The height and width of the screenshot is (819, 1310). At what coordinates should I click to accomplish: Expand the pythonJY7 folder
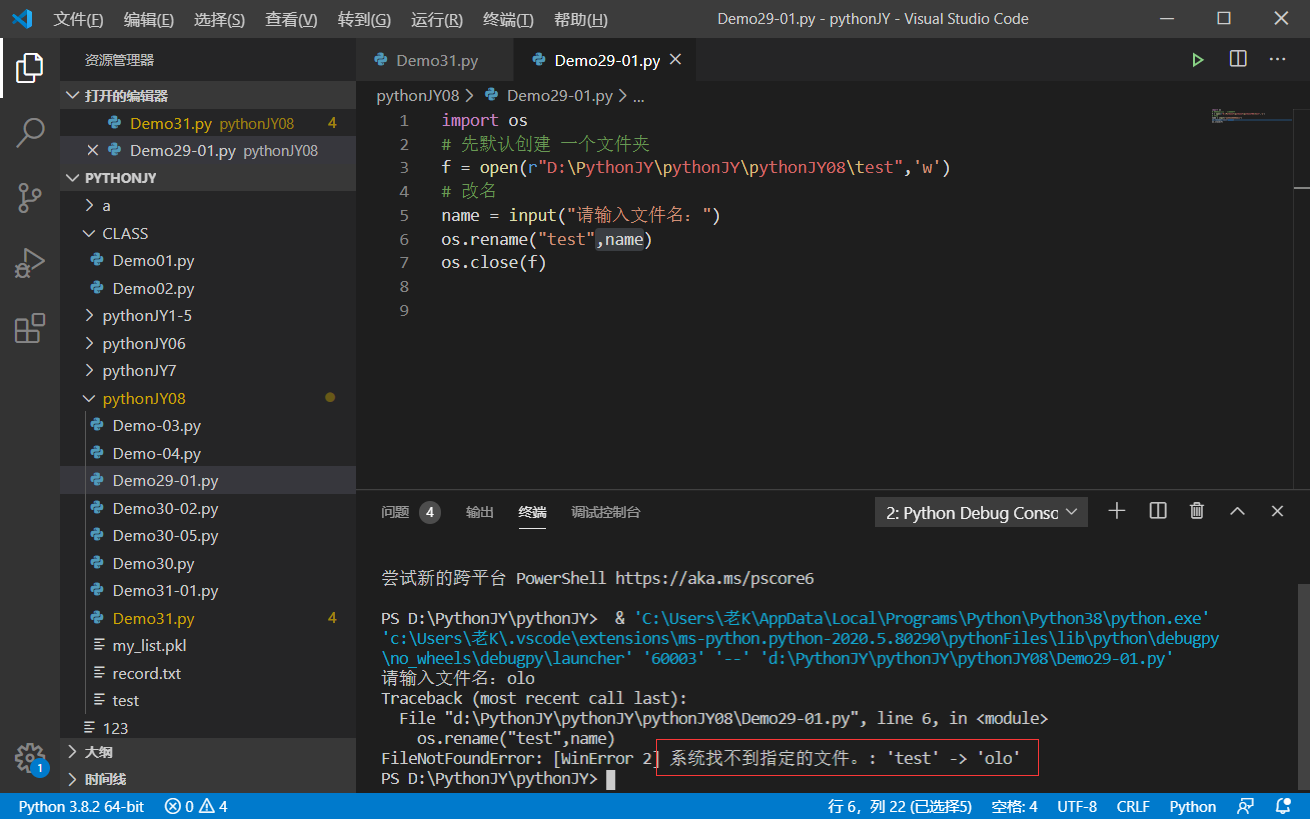[208, 370]
